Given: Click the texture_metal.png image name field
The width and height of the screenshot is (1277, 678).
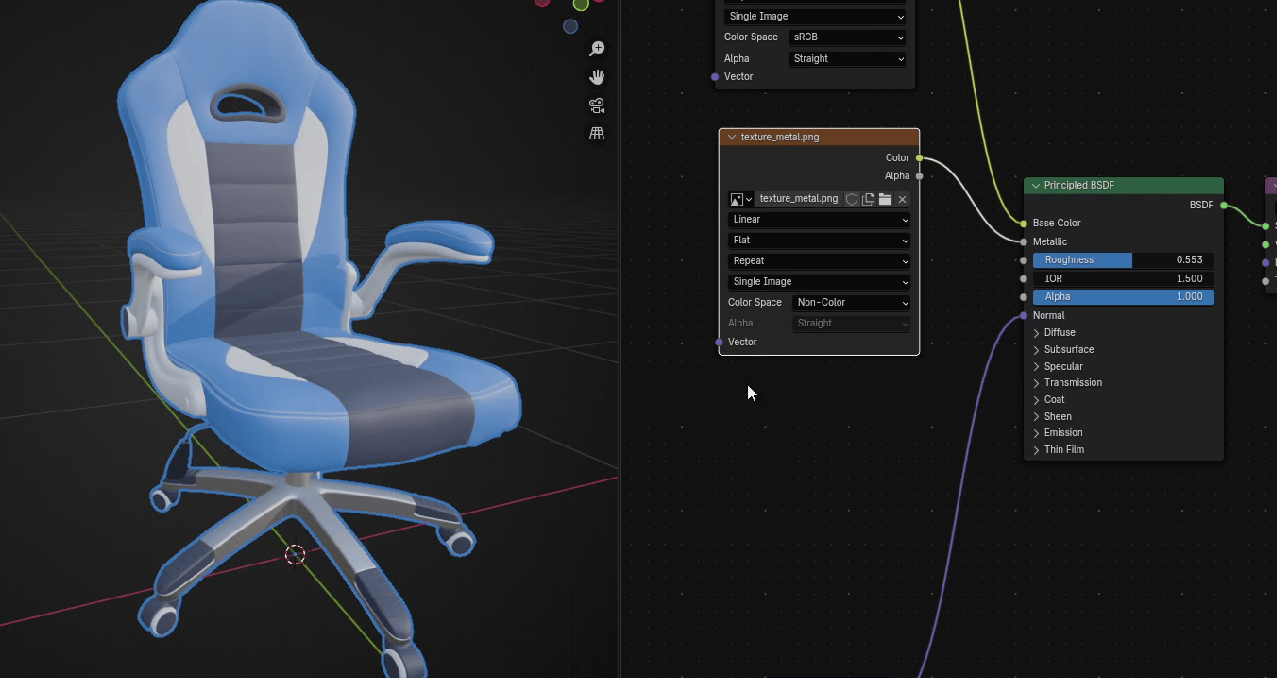Looking at the screenshot, I should [798, 199].
